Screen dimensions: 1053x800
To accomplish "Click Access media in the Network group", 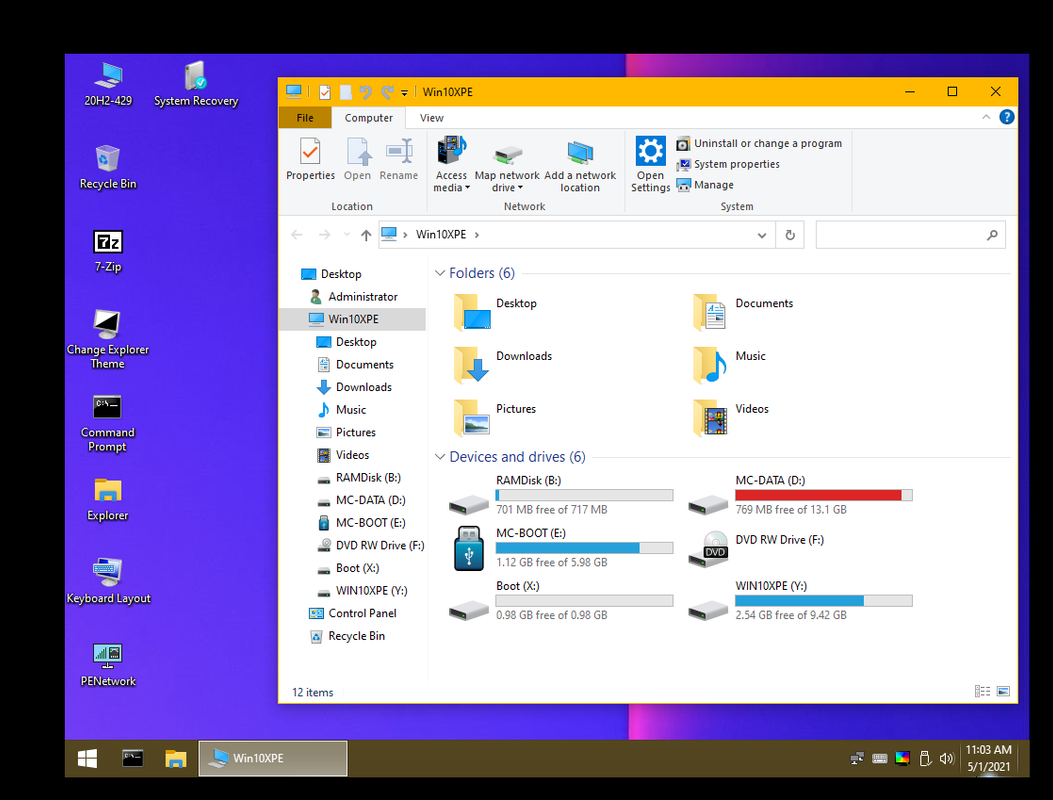I will (451, 164).
